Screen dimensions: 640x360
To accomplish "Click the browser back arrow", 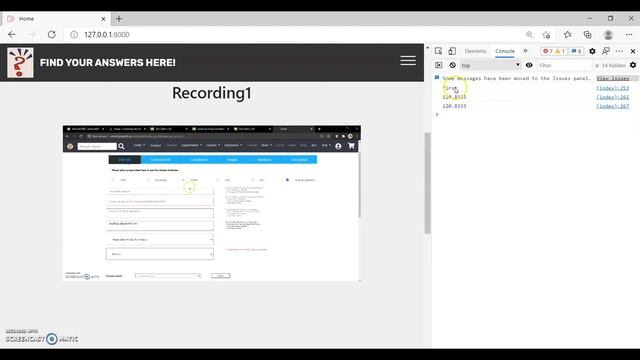I will [x=12, y=35].
